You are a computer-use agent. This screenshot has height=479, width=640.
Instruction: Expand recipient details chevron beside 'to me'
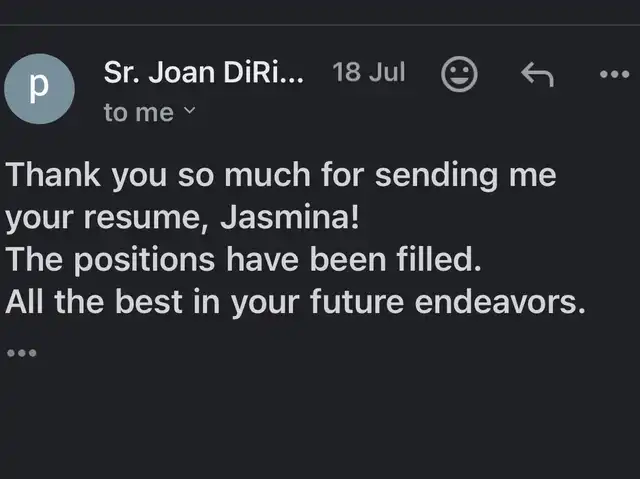click(189, 110)
